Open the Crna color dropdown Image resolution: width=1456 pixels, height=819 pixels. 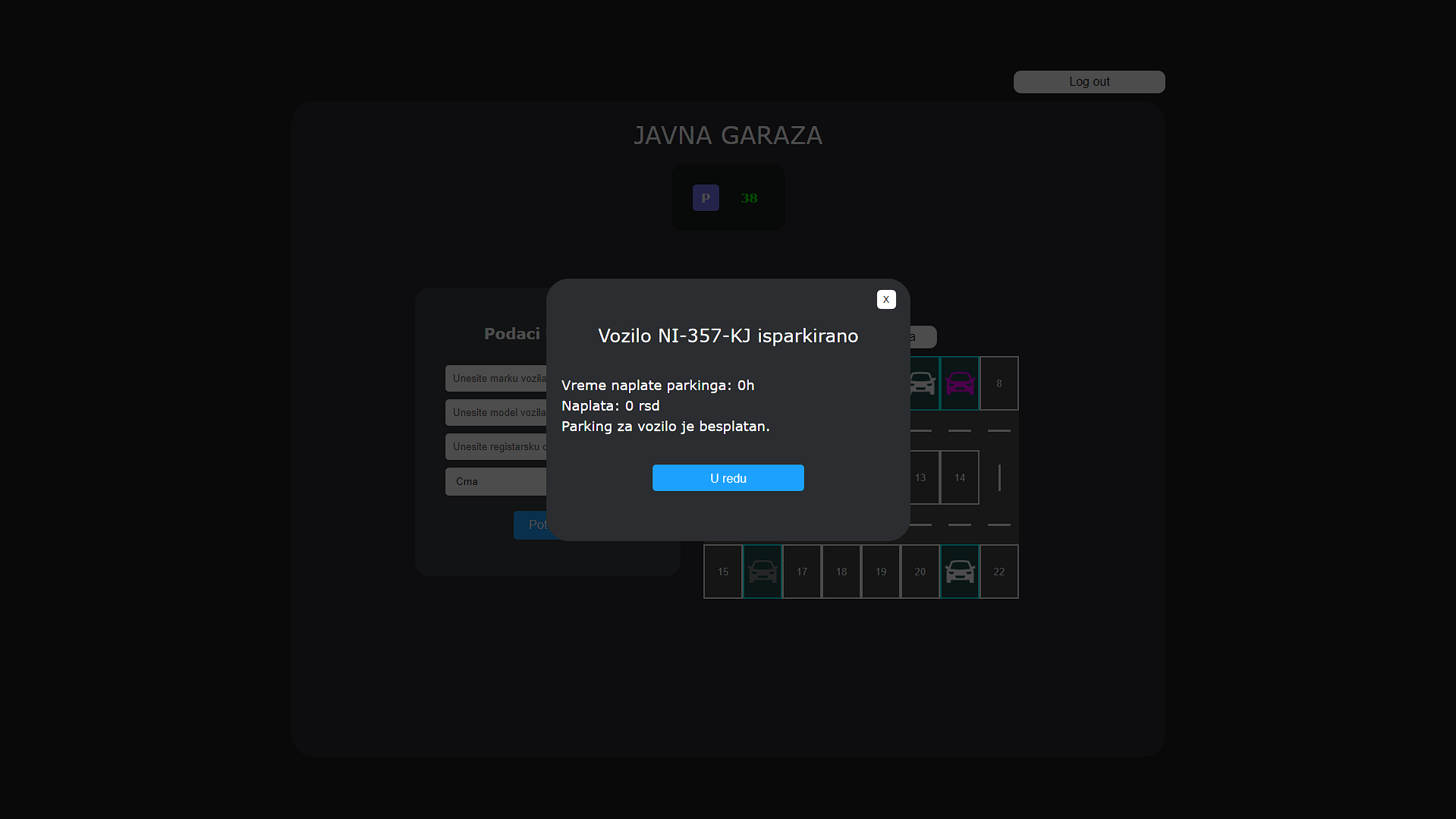pos(496,482)
